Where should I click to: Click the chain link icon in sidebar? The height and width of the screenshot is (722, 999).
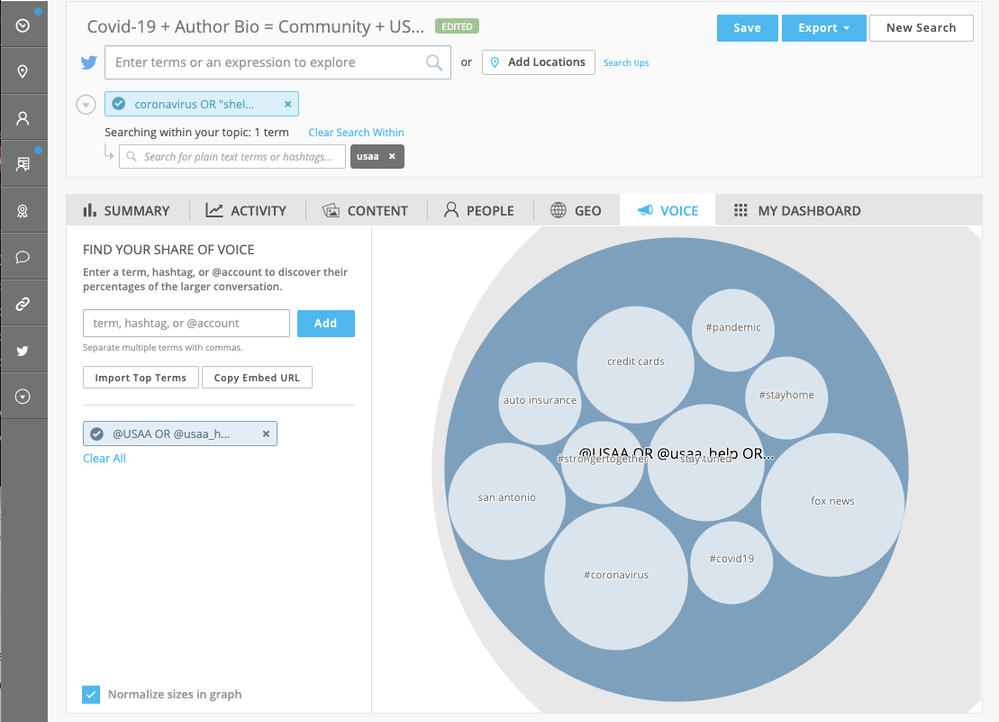point(22,304)
